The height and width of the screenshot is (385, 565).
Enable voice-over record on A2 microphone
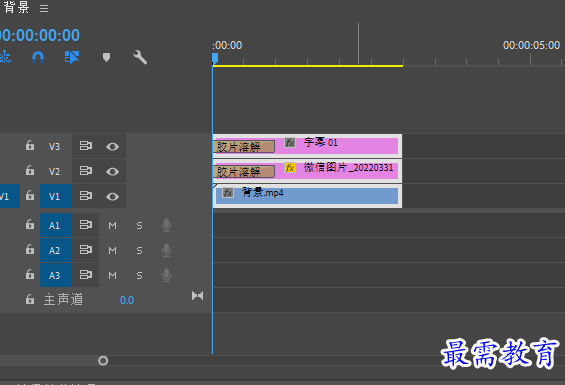[166, 250]
